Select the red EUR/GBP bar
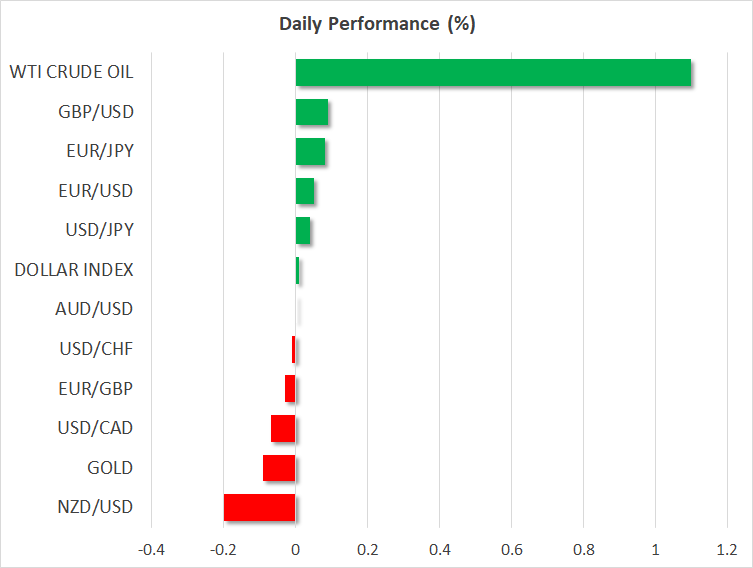Screen dimensions: 753x568 coord(290,388)
